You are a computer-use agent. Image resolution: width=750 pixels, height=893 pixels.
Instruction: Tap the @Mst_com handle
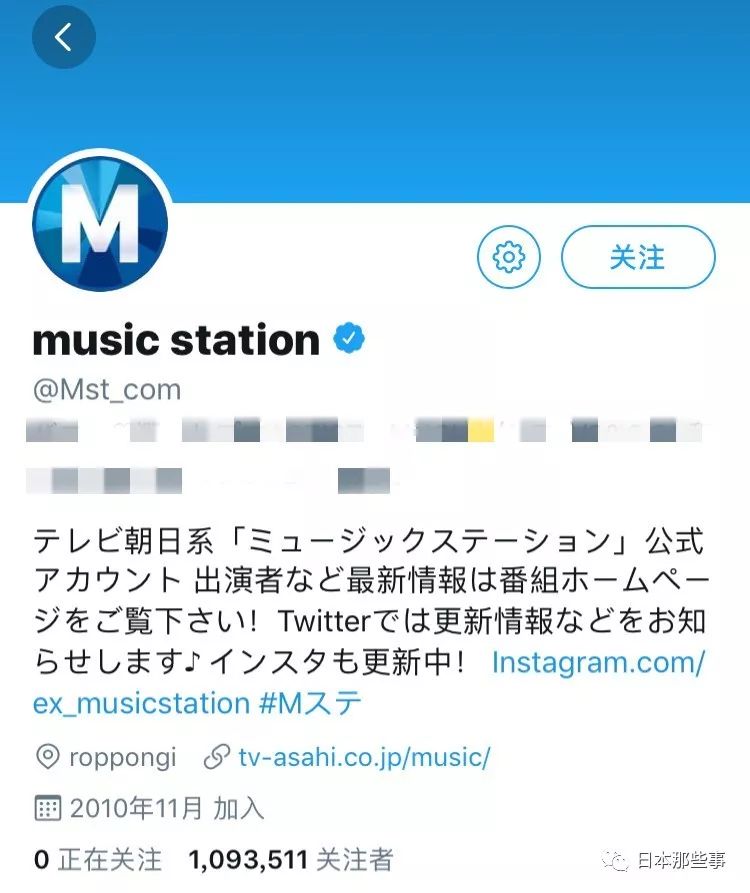point(107,390)
